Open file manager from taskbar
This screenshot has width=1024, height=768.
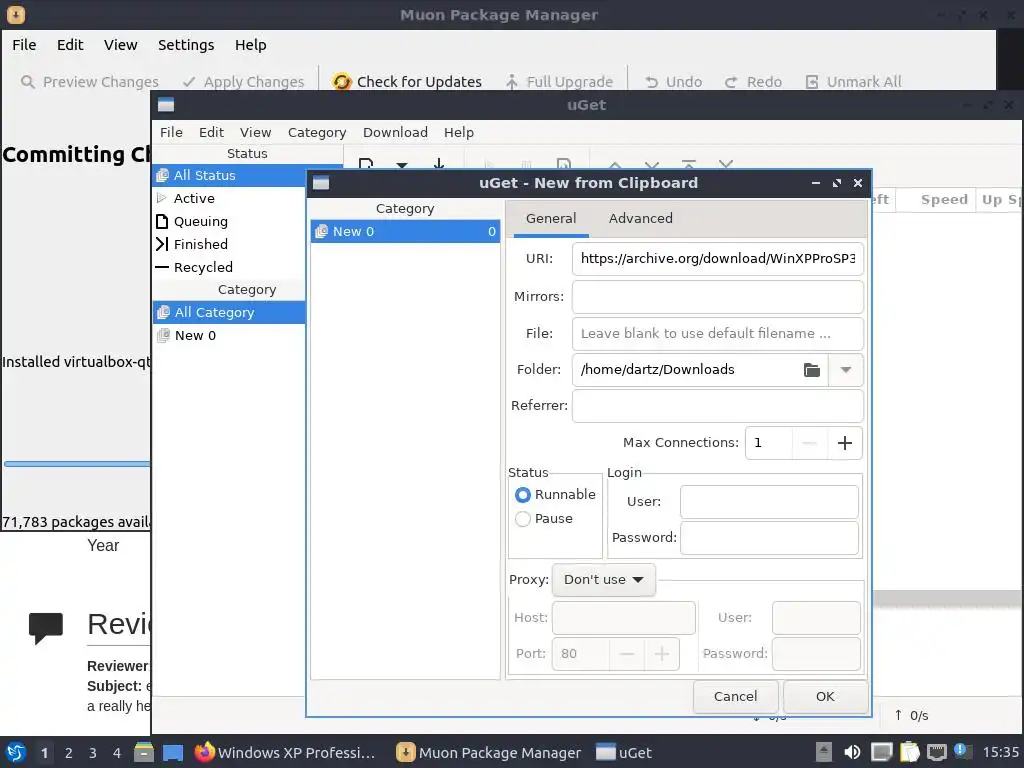(144, 752)
